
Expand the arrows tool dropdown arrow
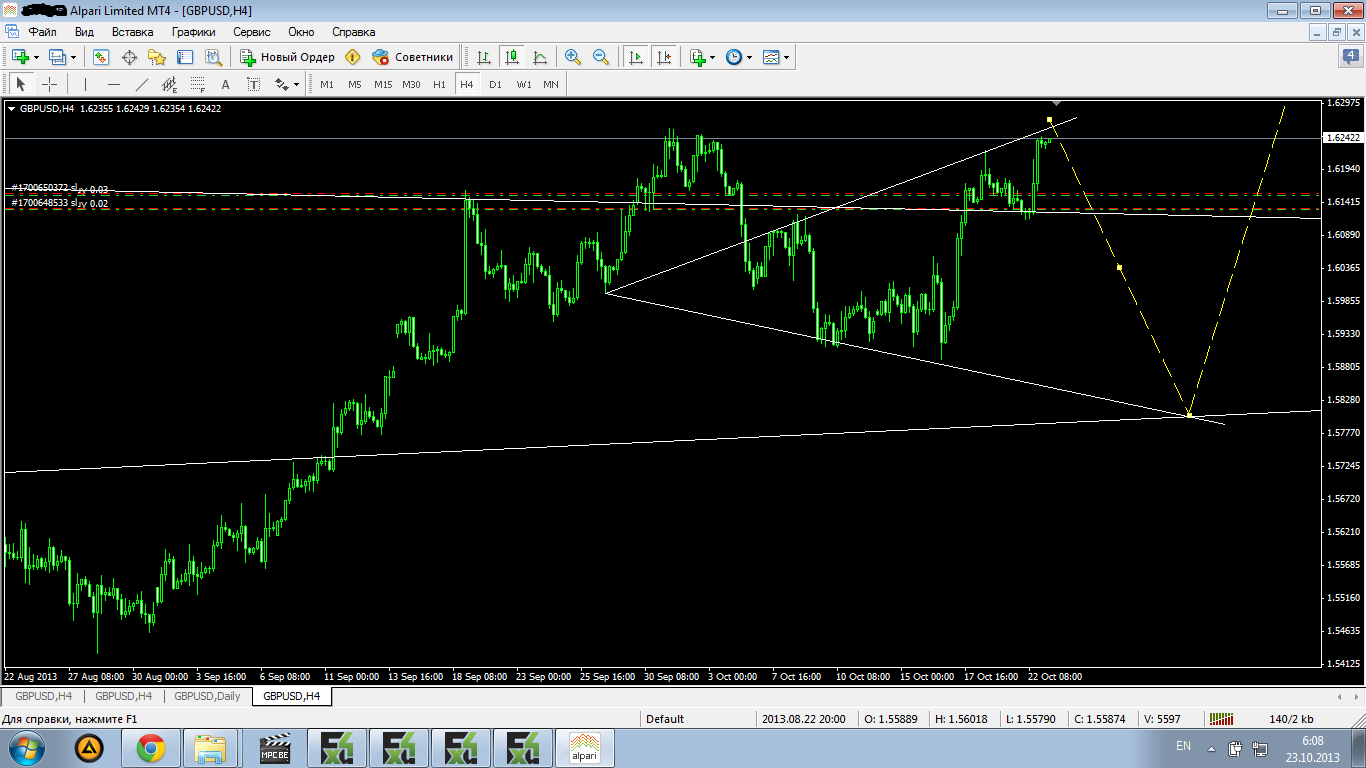tap(296, 84)
